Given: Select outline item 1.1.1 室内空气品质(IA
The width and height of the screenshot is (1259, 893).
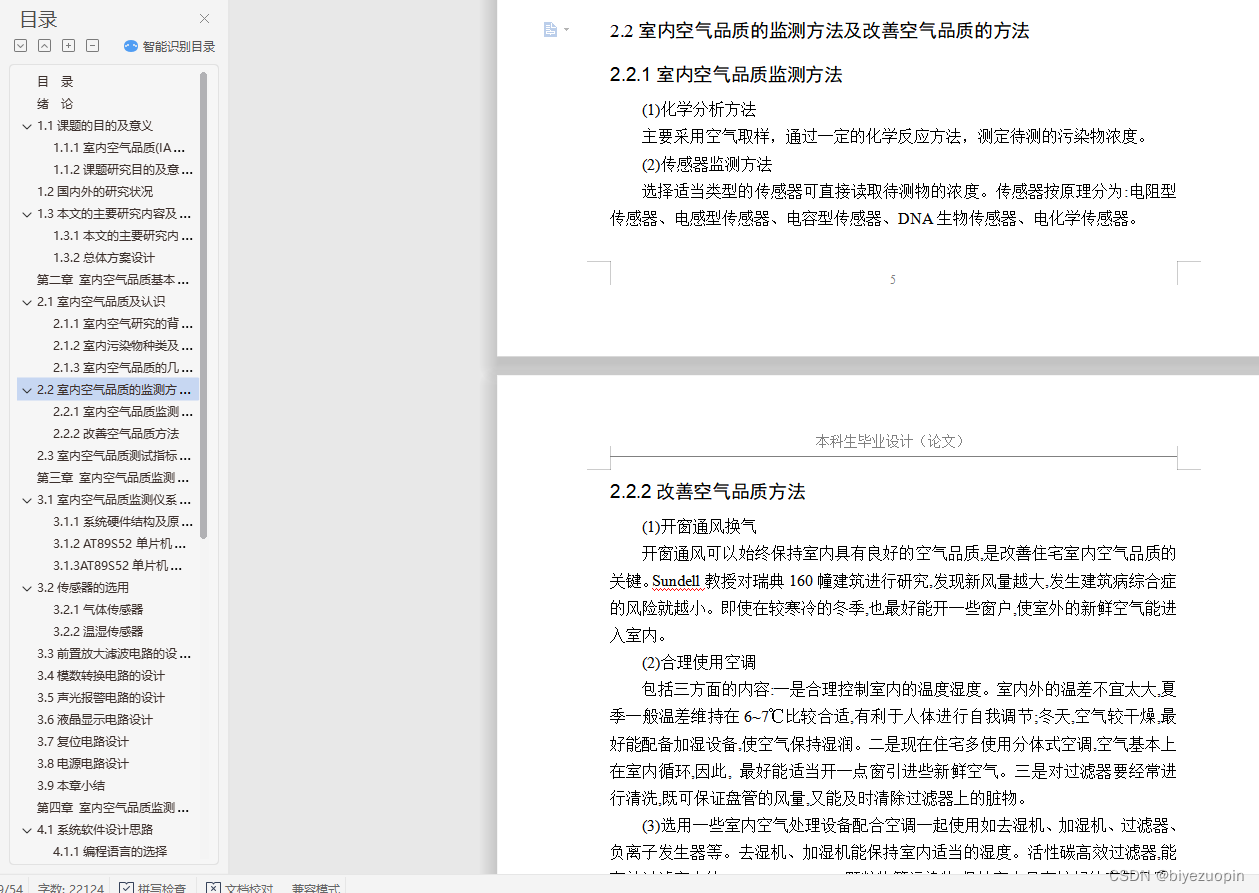Looking at the screenshot, I should point(120,148).
